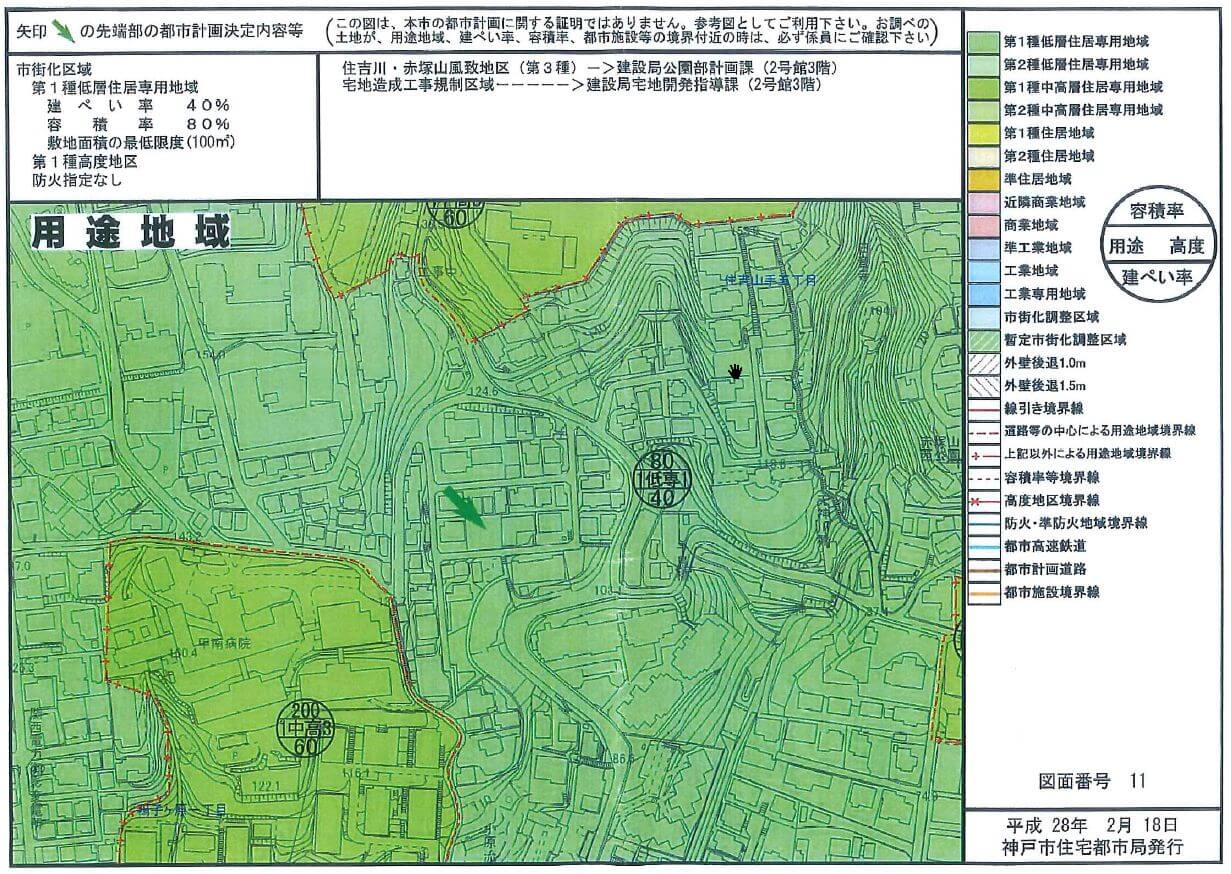This screenshot has width=1231, height=874.
Task: Click the 住吉川・赤塚山風致地区(第3種) line
Action: pyautogui.click(x=590, y=67)
